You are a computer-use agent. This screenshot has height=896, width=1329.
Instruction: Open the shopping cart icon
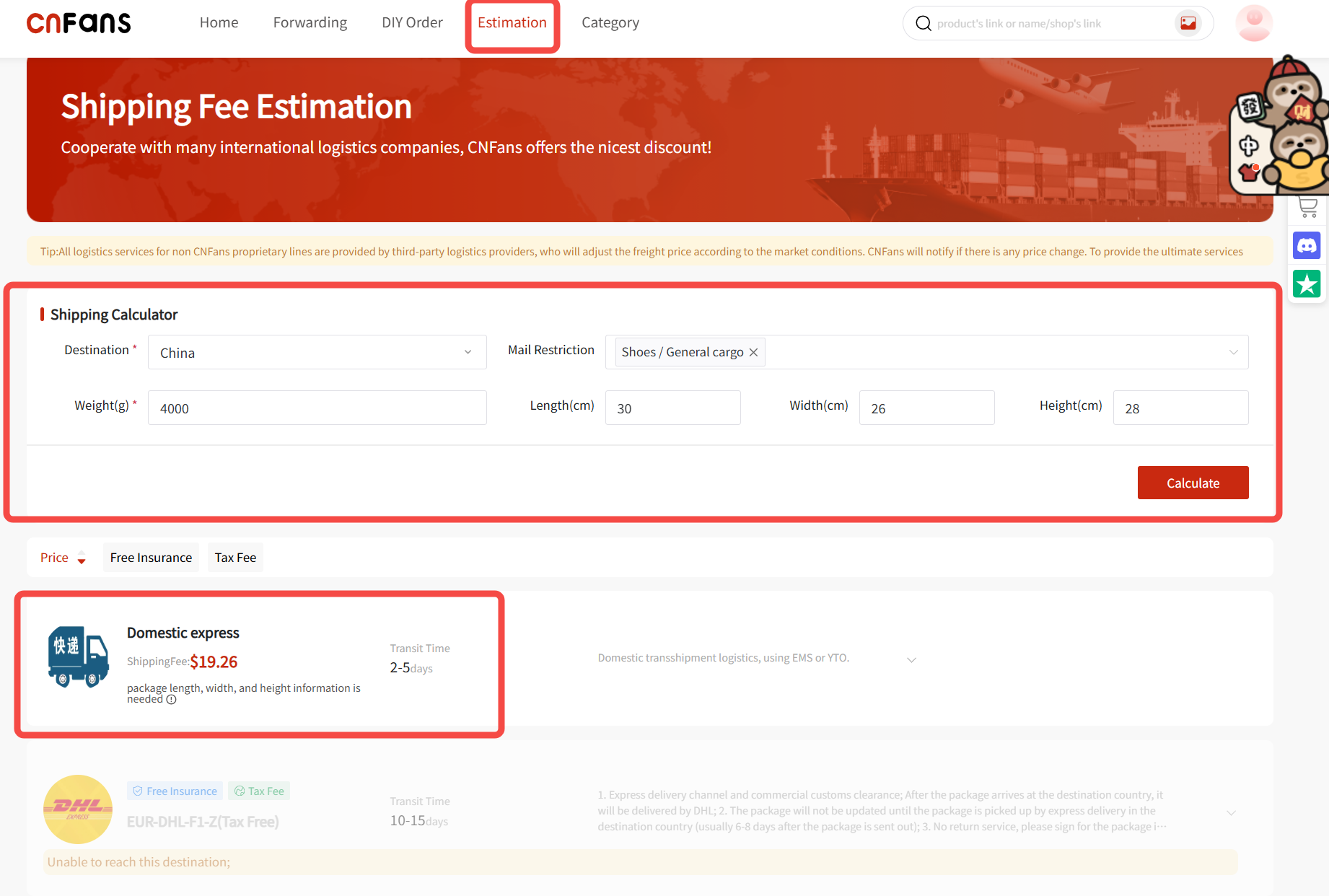pyautogui.click(x=1307, y=208)
